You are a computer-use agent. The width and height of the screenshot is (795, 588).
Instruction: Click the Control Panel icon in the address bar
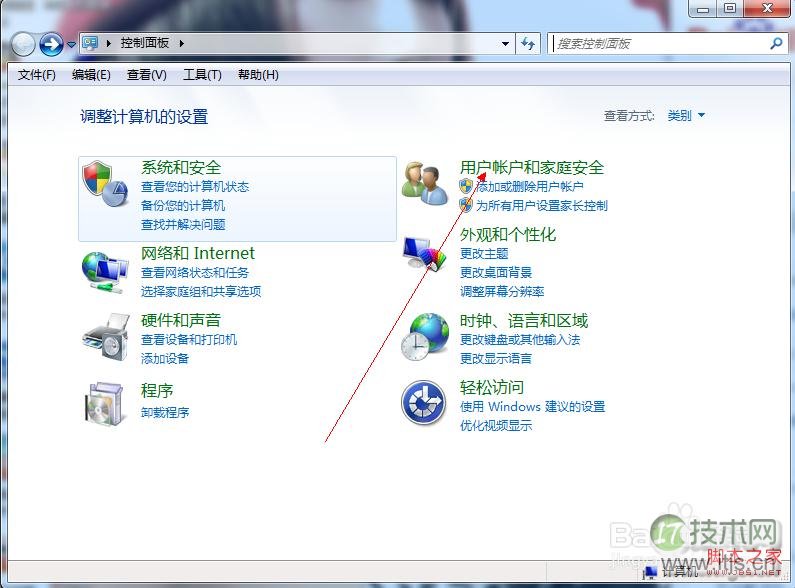point(90,43)
